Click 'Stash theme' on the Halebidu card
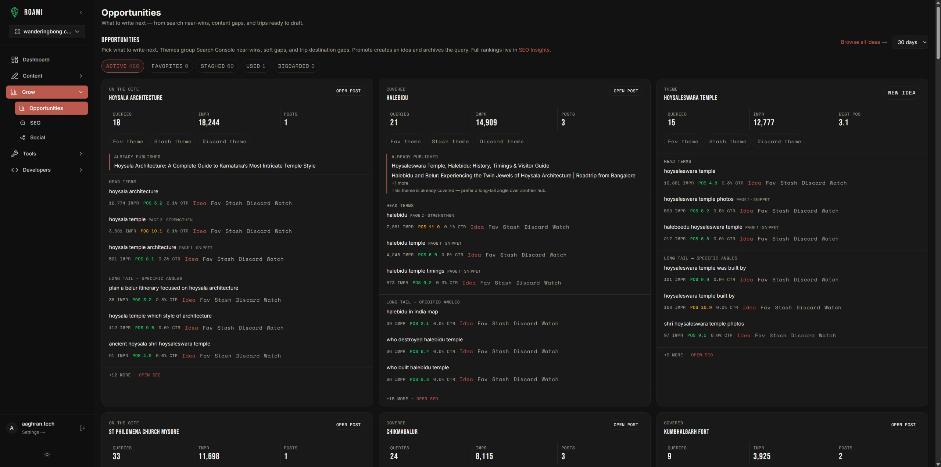The image size is (941, 467). point(450,142)
